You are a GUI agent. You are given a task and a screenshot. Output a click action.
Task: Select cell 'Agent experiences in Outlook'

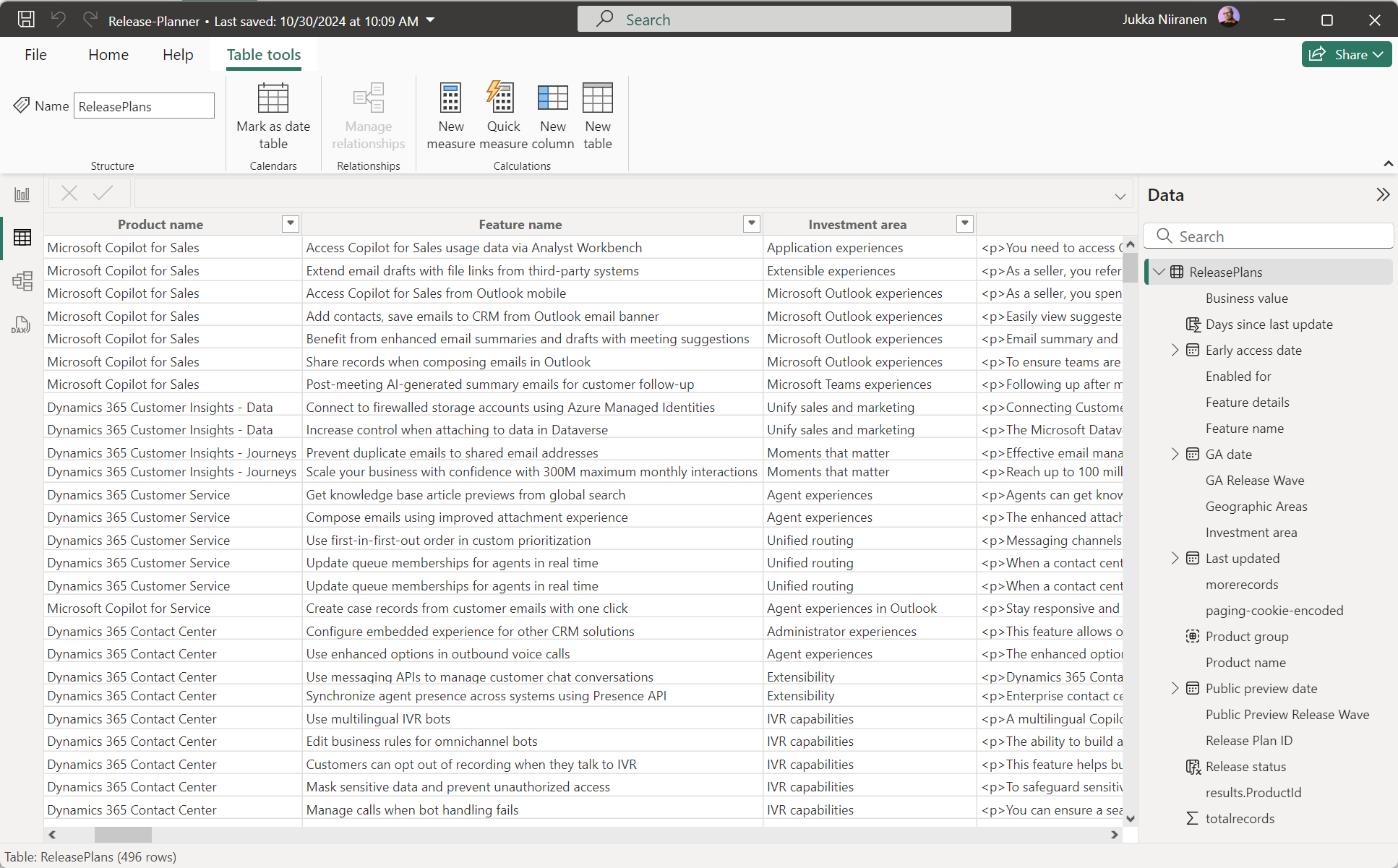pos(870,609)
